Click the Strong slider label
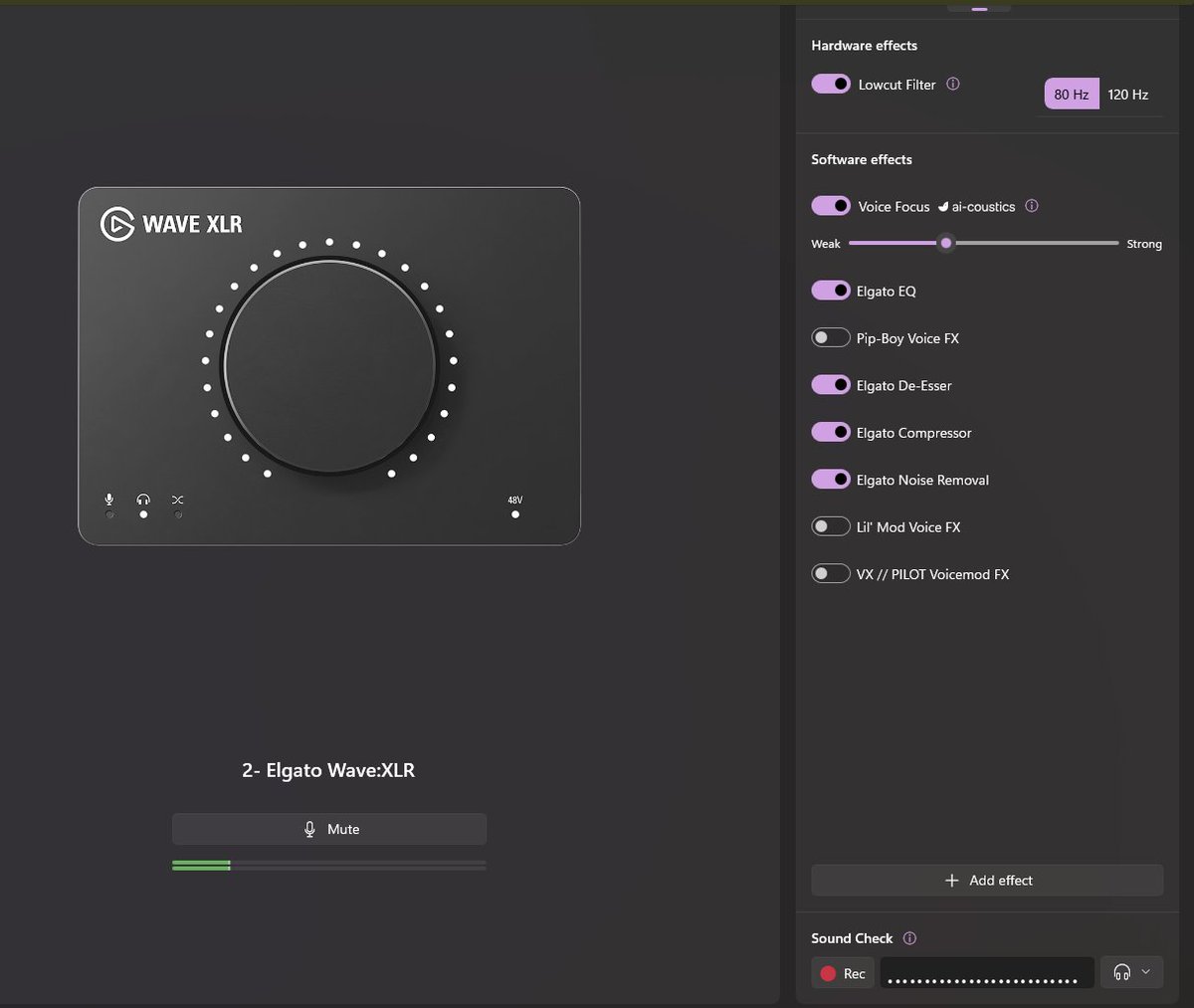 coord(1144,244)
